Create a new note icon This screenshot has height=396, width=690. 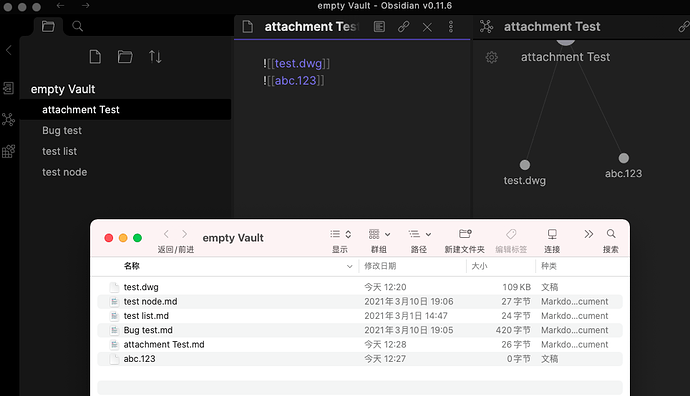tap(95, 57)
